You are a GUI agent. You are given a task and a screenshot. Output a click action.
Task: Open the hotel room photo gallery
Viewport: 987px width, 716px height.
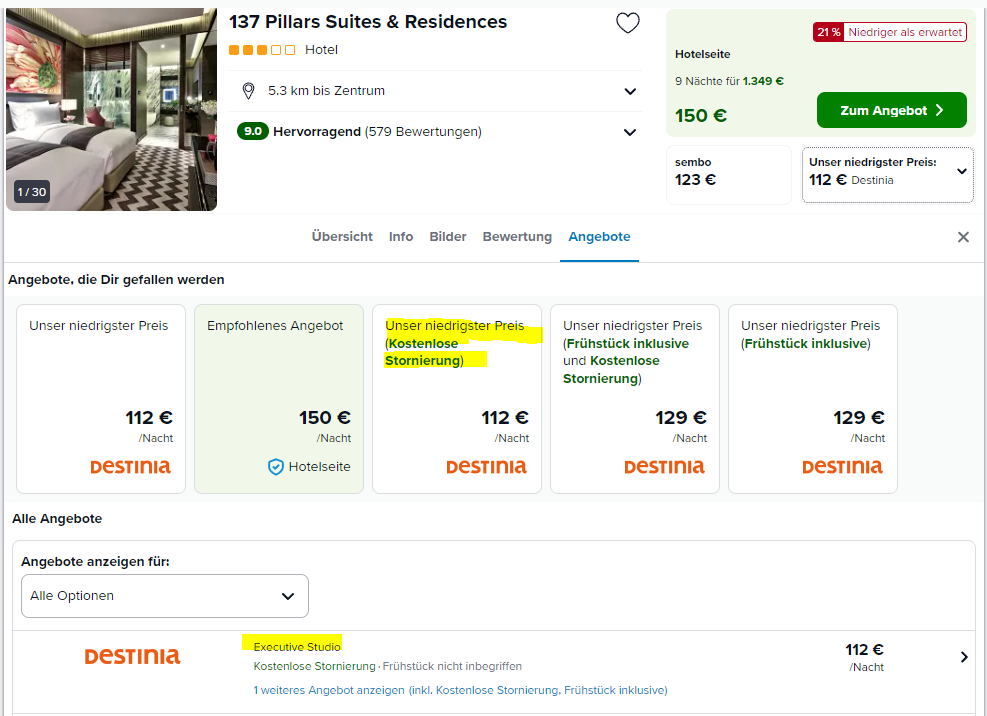[x=111, y=109]
